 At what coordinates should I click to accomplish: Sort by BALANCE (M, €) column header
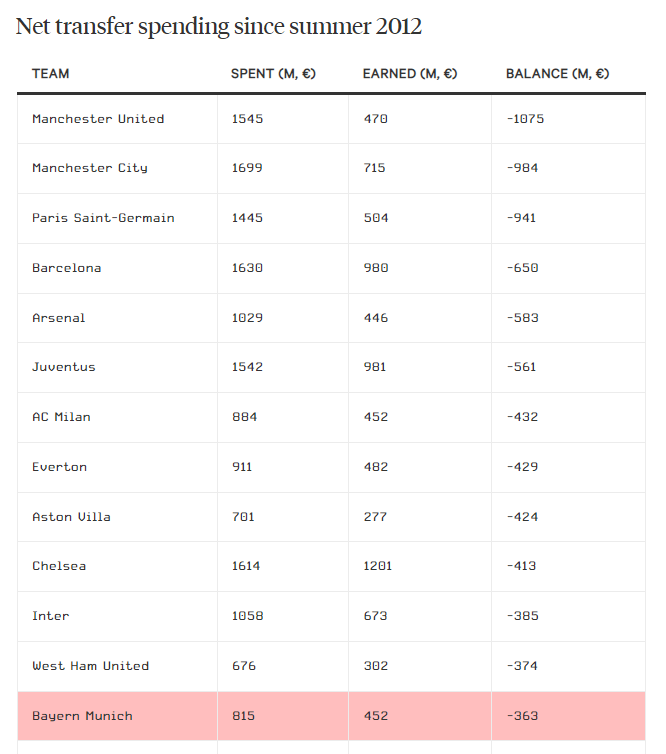tap(557, 74)
